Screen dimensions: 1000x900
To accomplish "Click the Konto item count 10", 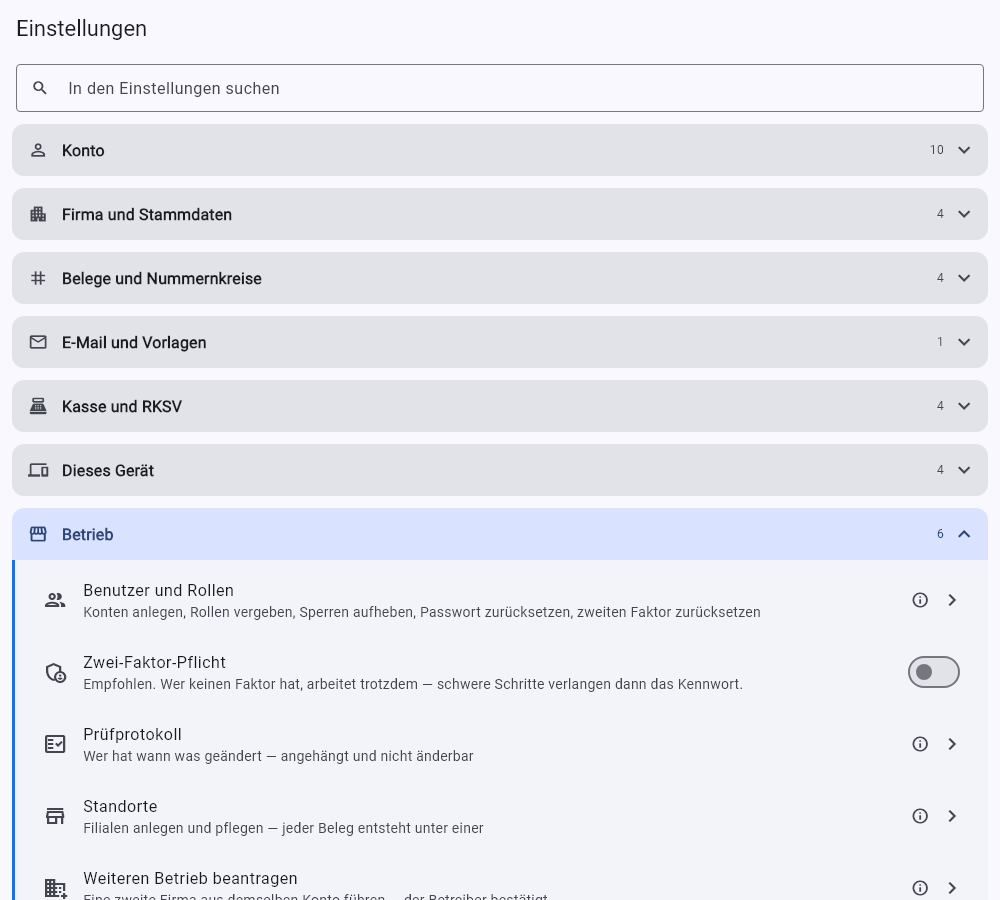I will click(936, 150).
